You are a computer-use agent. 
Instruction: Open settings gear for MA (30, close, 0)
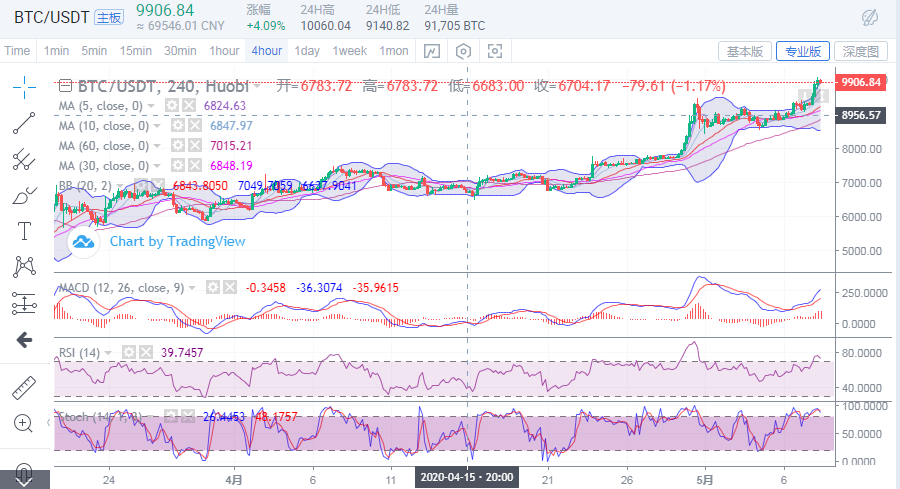(178, 166)
